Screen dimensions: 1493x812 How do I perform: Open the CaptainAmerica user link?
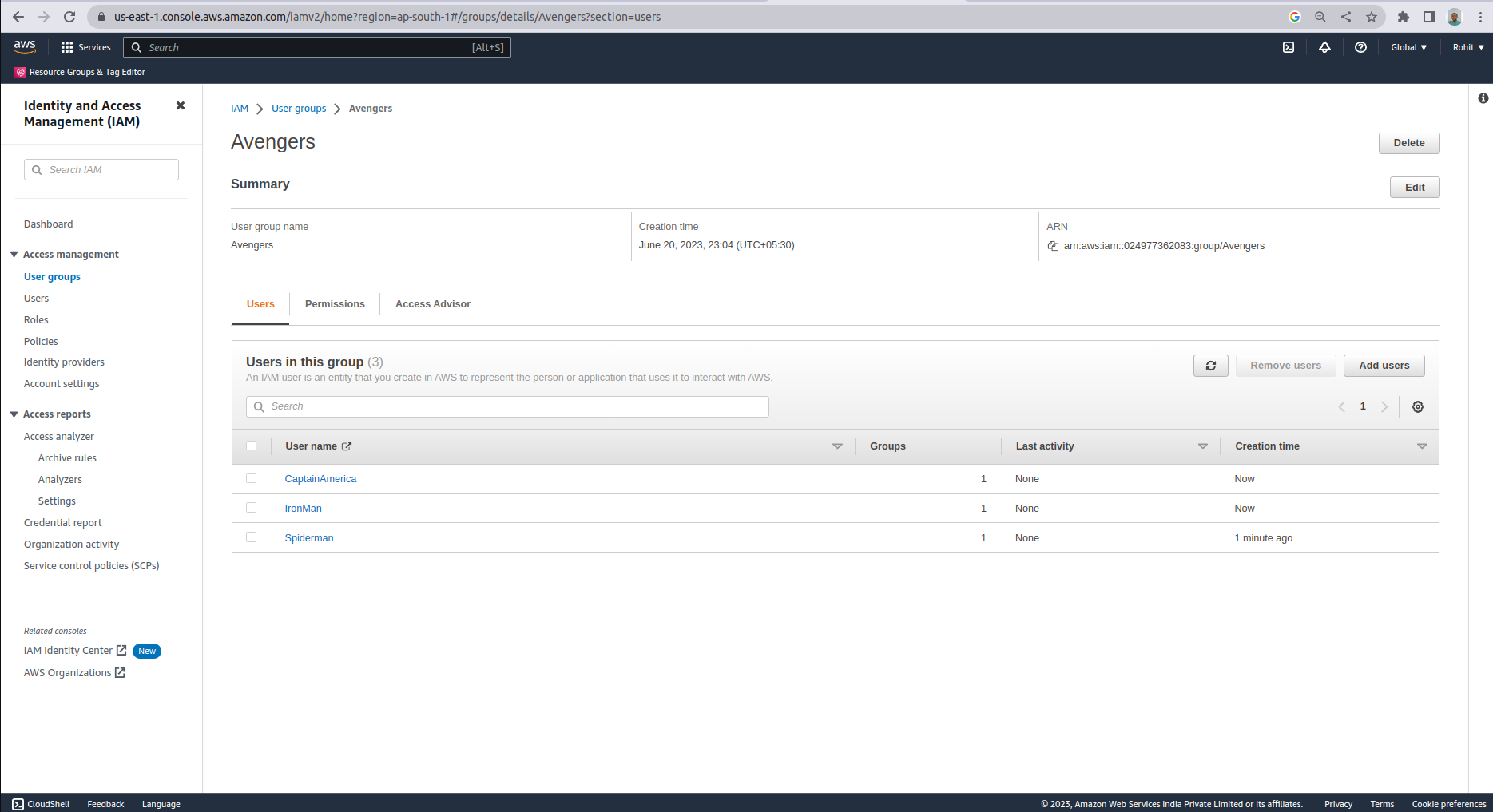(x=320, y=479)
